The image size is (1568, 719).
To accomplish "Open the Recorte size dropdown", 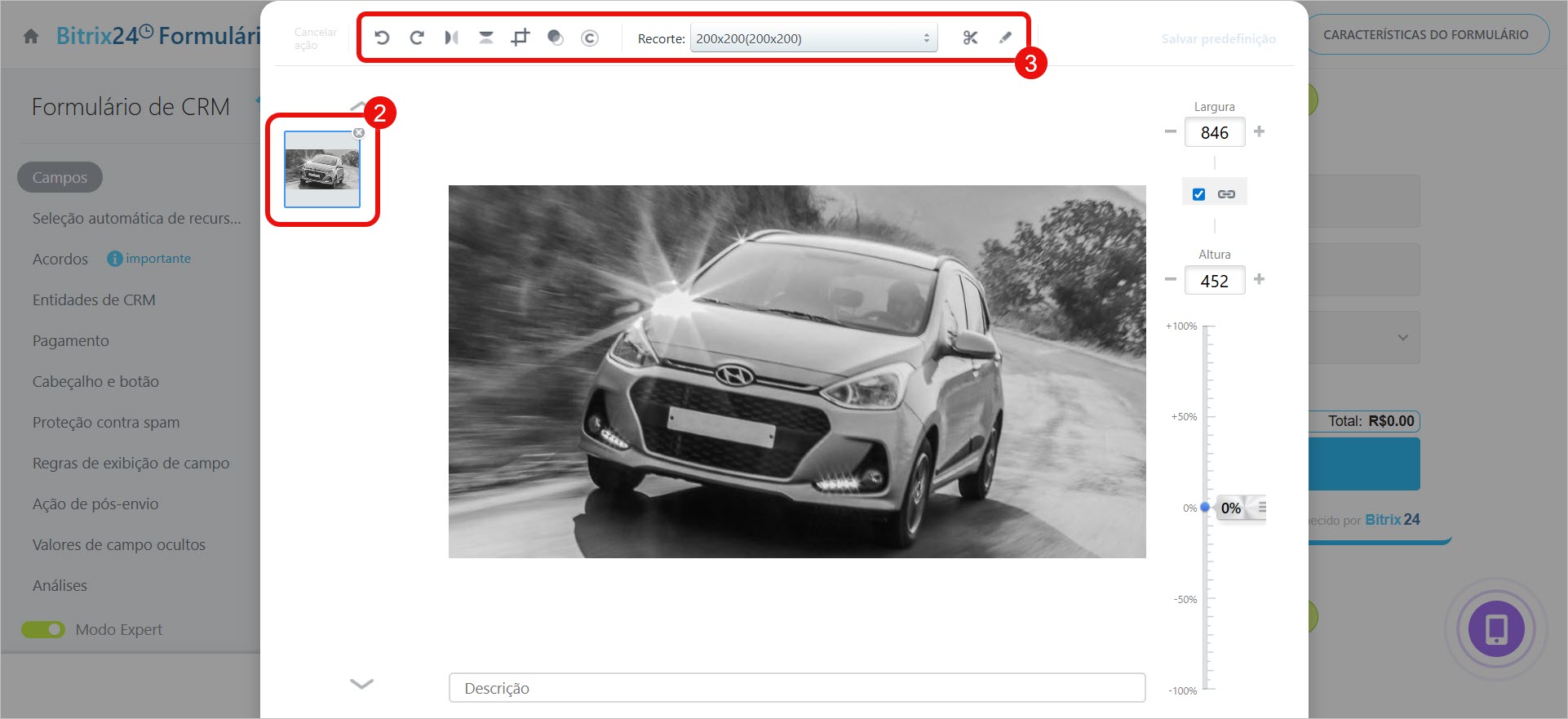I will tap(813, 38).
